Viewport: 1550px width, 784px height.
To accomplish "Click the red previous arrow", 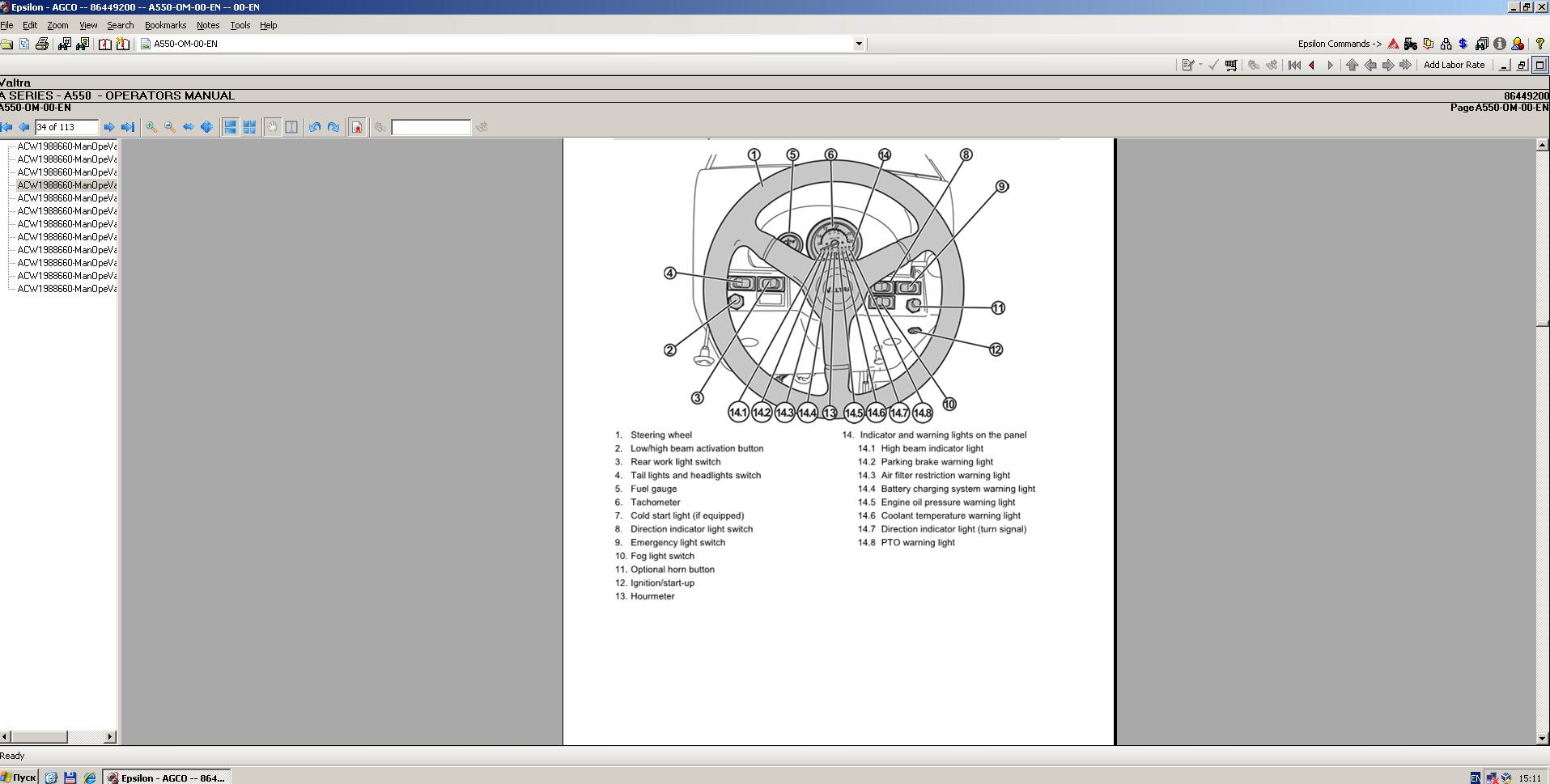I will (x=1312, y=66).
